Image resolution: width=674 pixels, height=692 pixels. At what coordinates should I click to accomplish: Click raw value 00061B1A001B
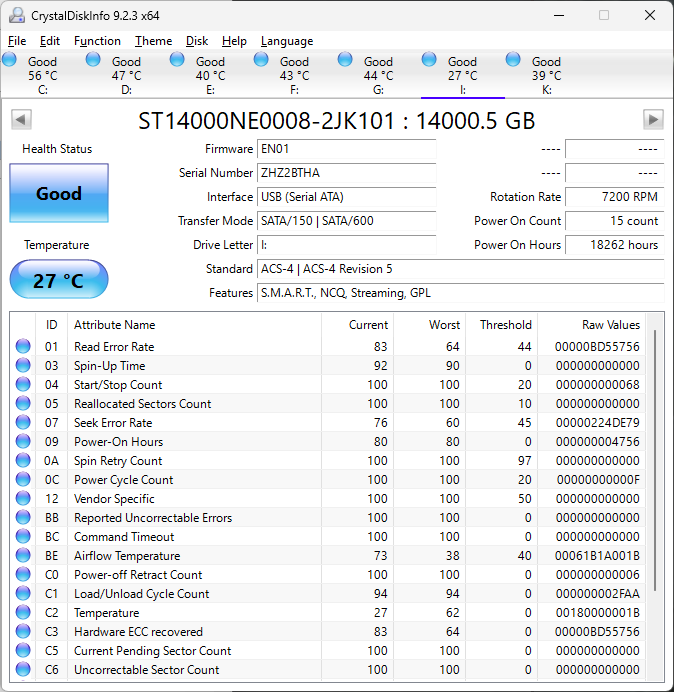tap(597, 556)
